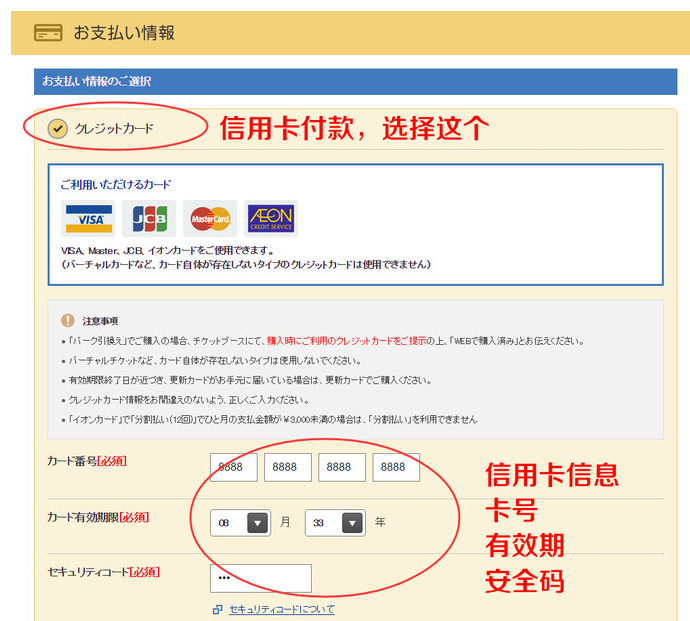Click the second card number field
This screenshot has height=621, width=690.
(288, 467)
